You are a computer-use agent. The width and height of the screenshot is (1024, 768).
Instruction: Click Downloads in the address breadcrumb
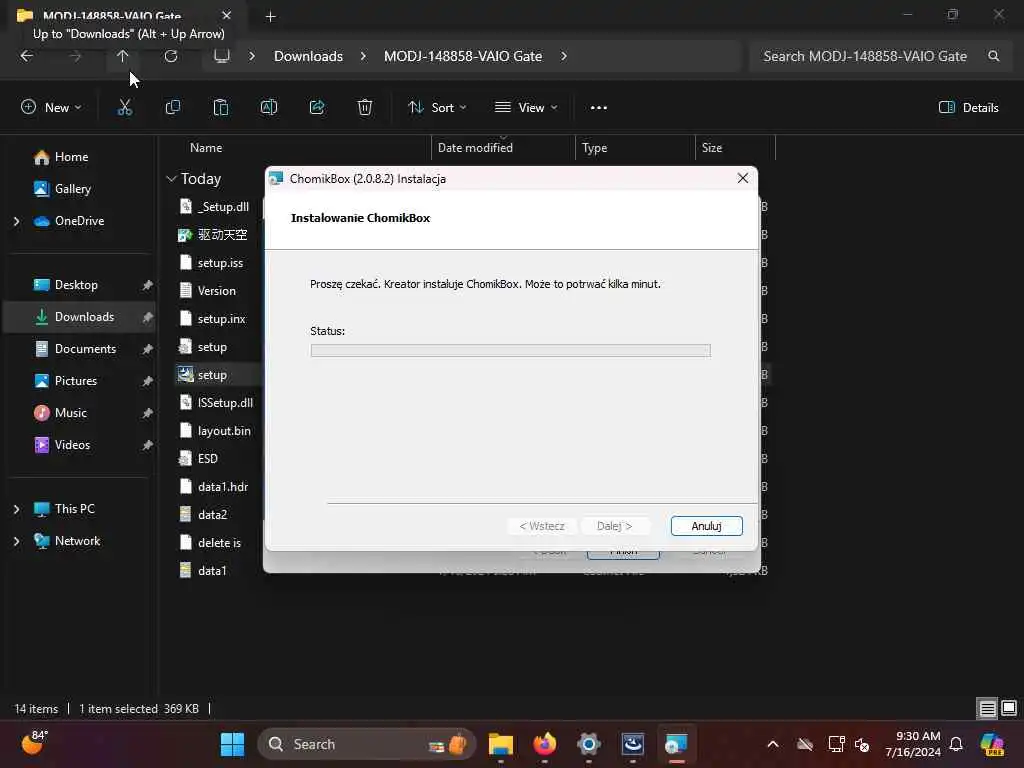(x=308, y=56)
